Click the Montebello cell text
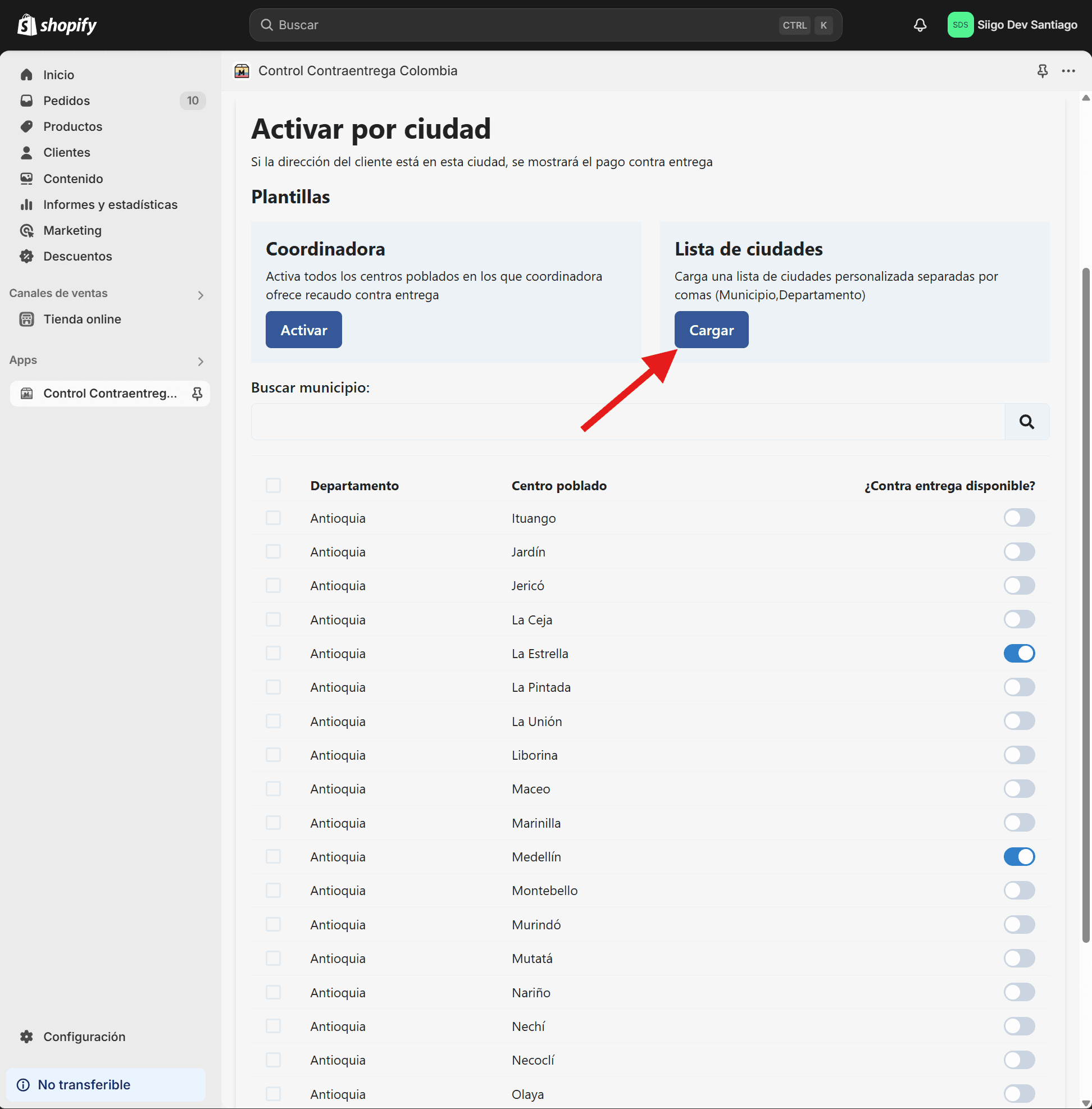 [x=544, y=890]
